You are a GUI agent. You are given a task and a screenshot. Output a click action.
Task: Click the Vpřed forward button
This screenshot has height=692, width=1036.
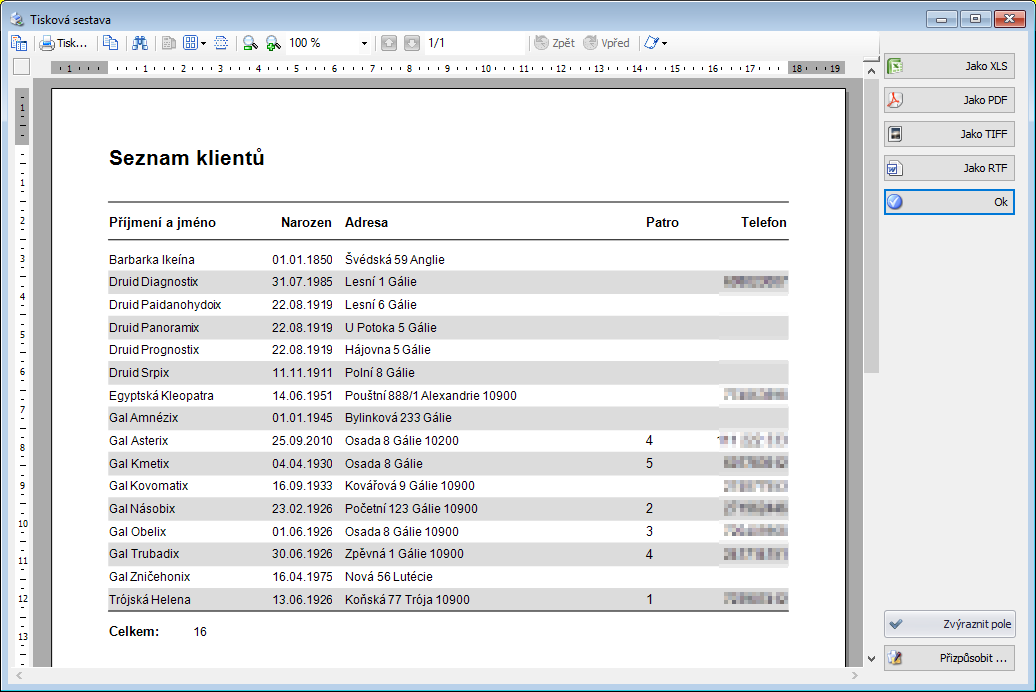pos(607,44)
